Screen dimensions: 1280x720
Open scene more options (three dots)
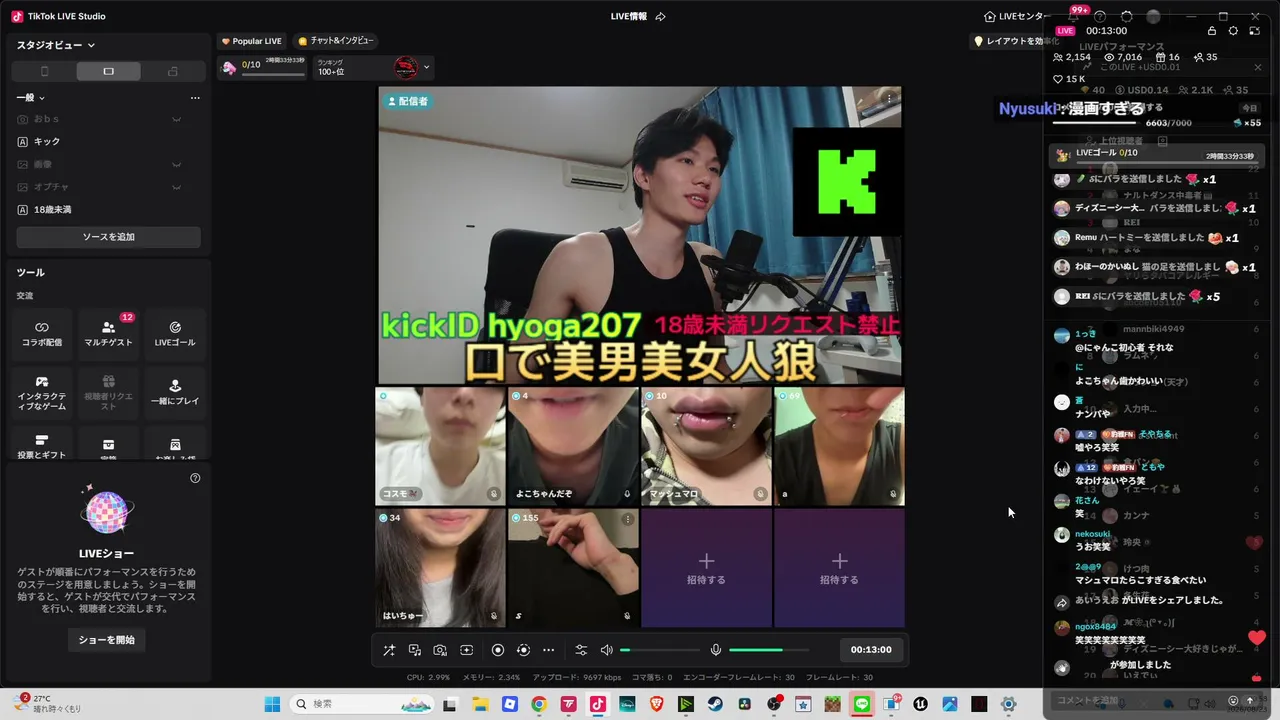pos(195,98)
